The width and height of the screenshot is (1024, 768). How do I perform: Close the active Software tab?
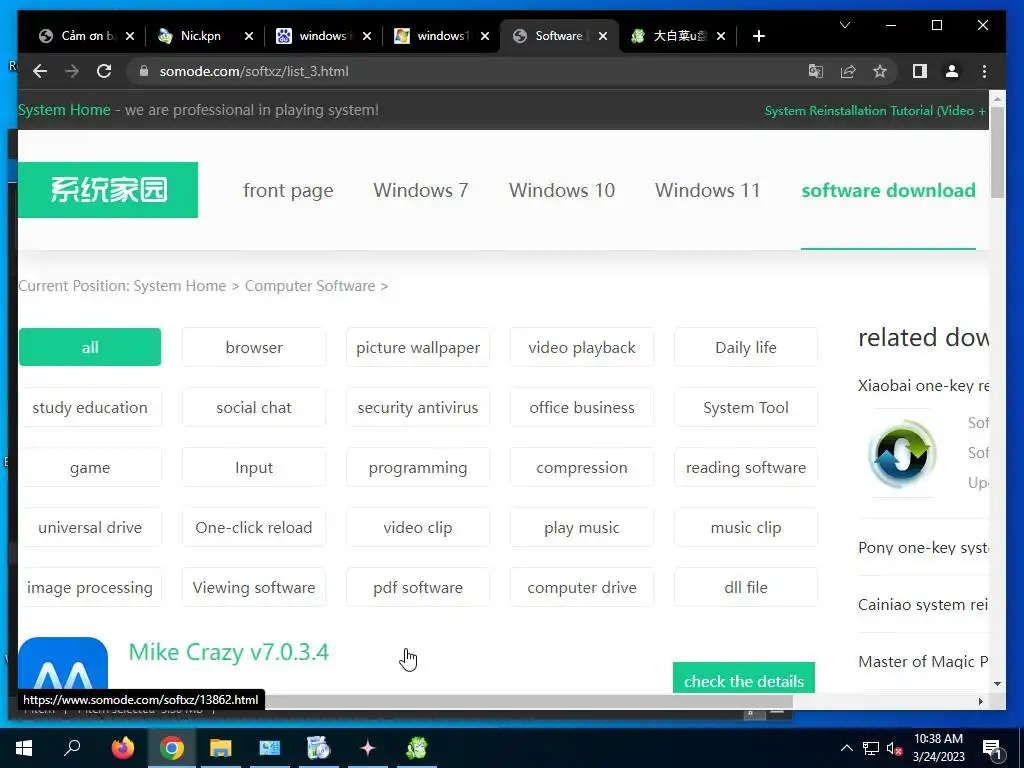pyautogui.click(x=603, y=36)
